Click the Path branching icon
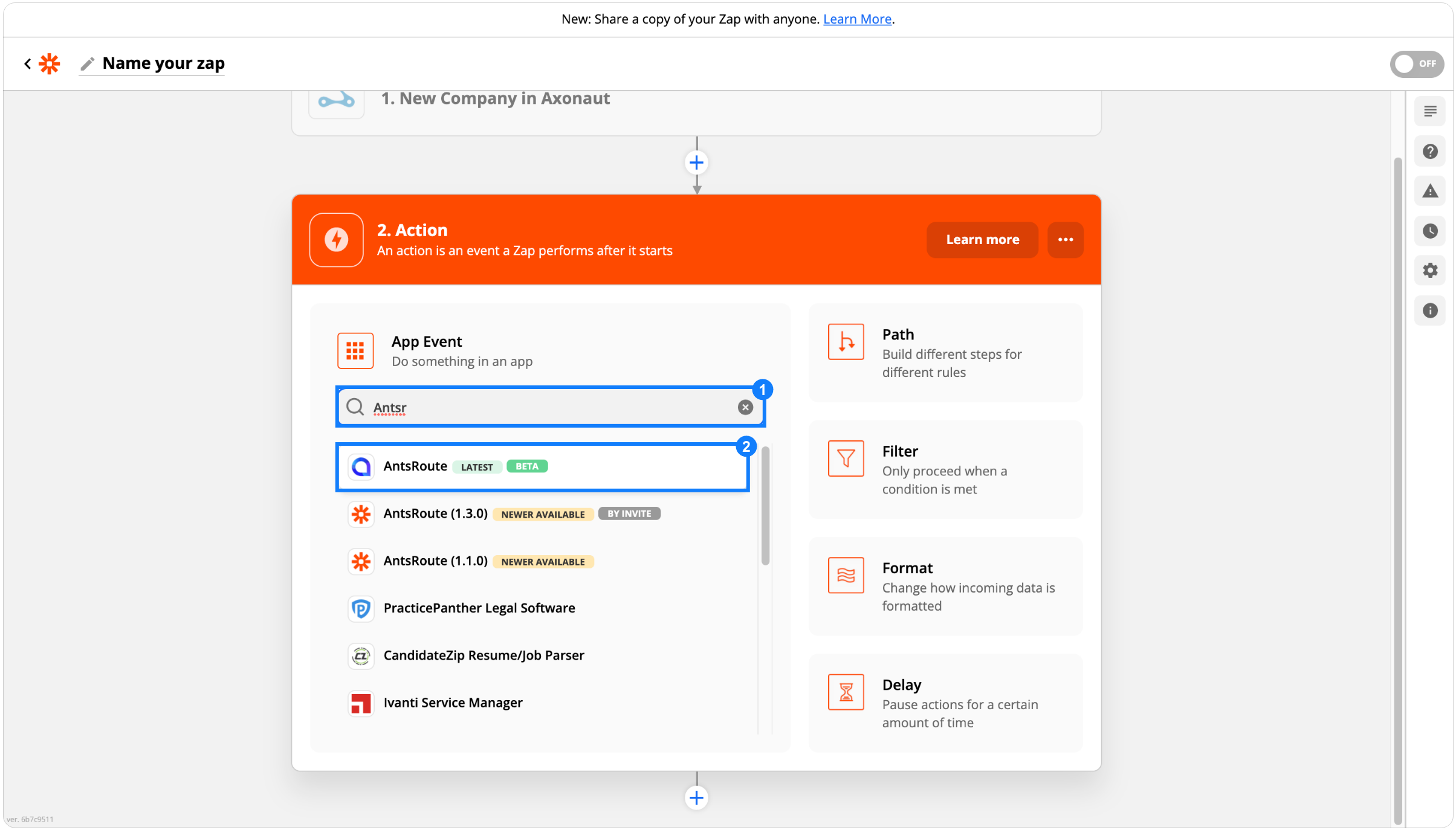Image resolution: width=1456 pixels, height=830 pixels. (846, 342)
